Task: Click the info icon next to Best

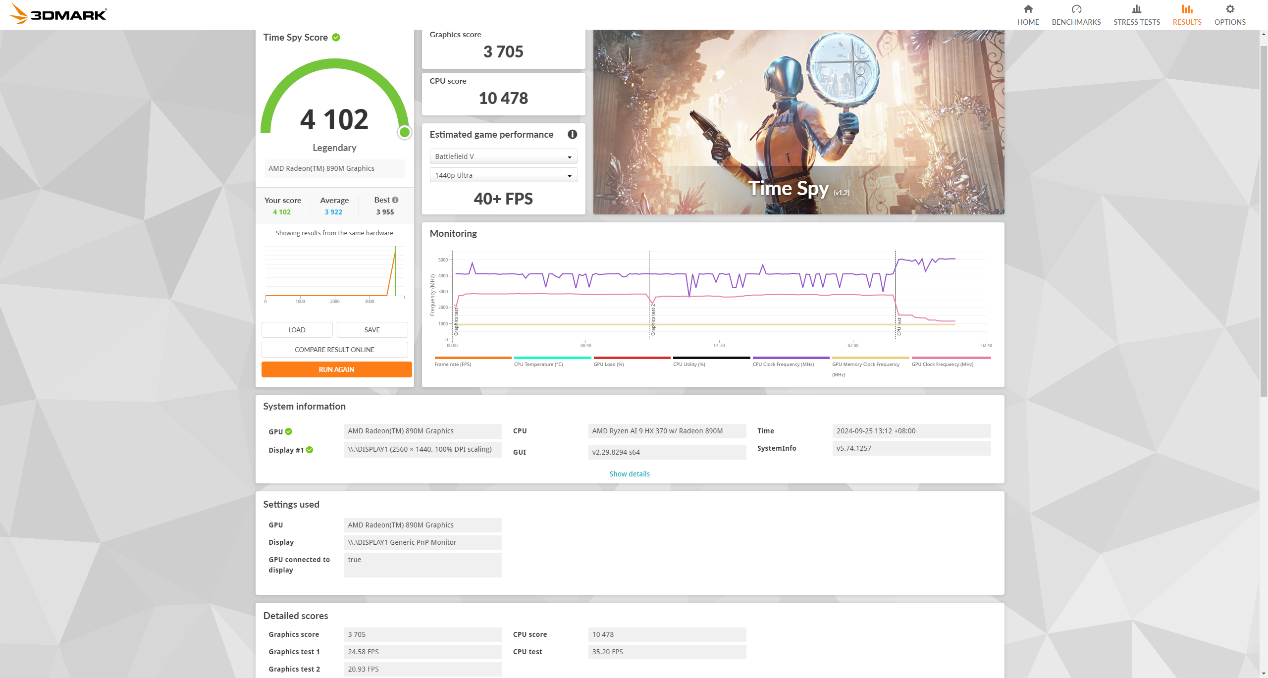Action: coord(395,200)
